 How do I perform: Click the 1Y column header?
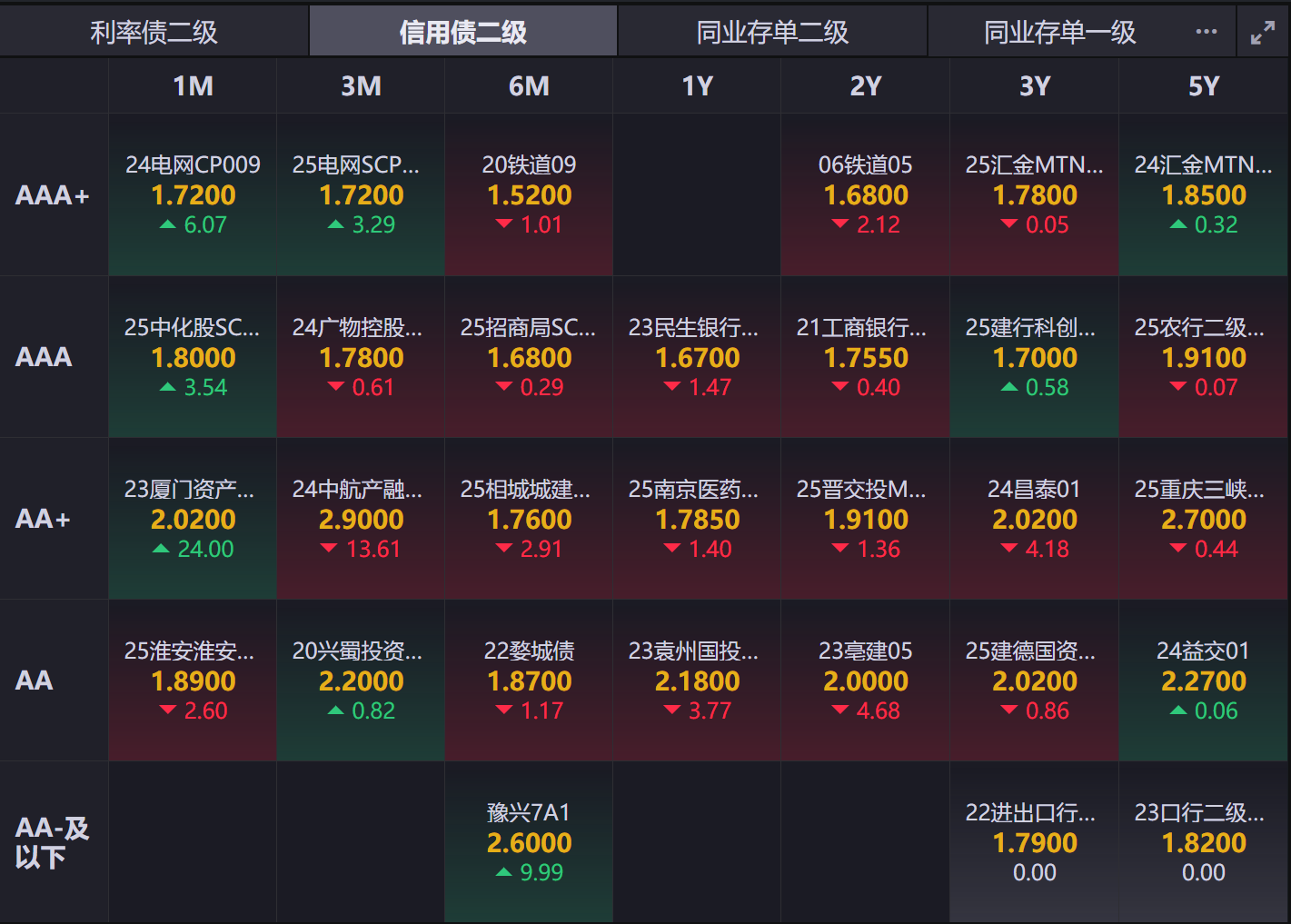[698, 86]
